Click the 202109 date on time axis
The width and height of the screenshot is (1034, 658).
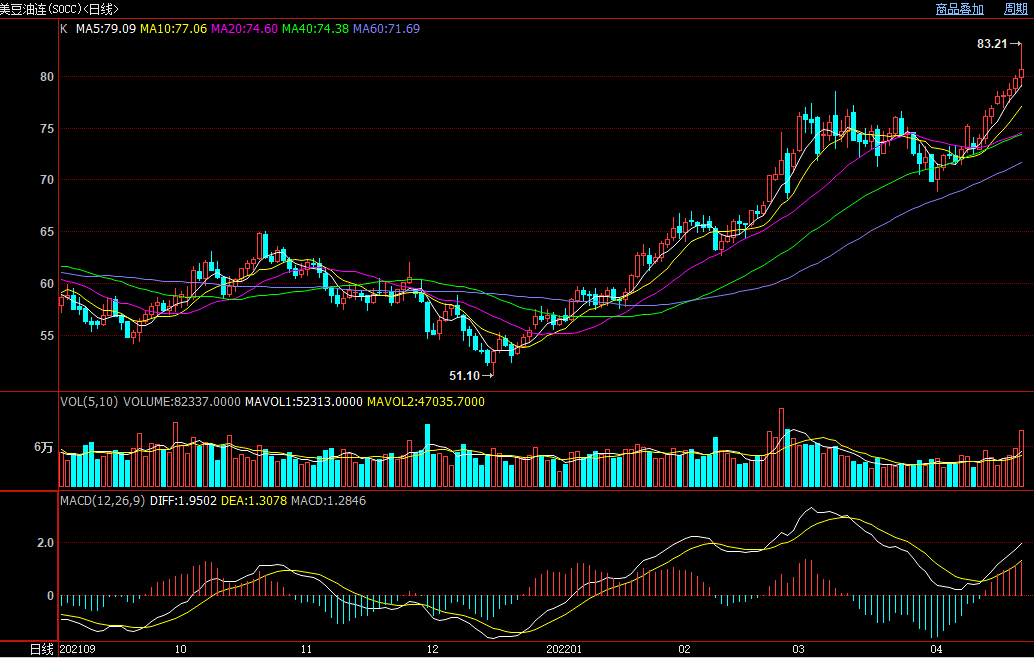pyautogui.click(x=79, y=649)
